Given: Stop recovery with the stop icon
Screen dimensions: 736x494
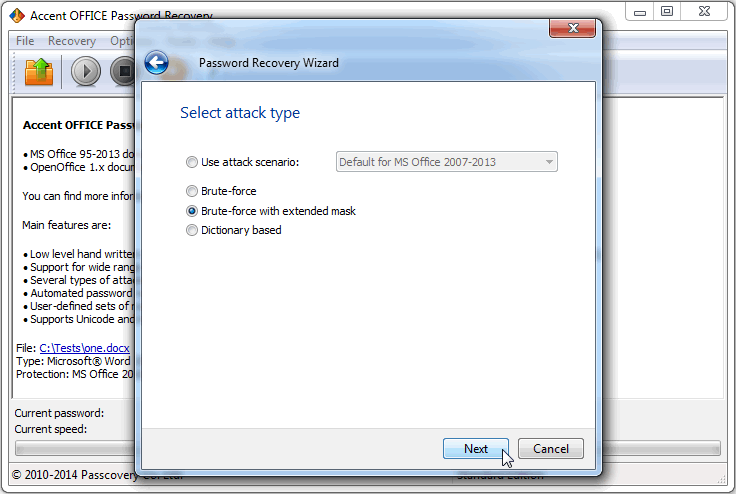Looking at the screenshot, I should [123, 71].
